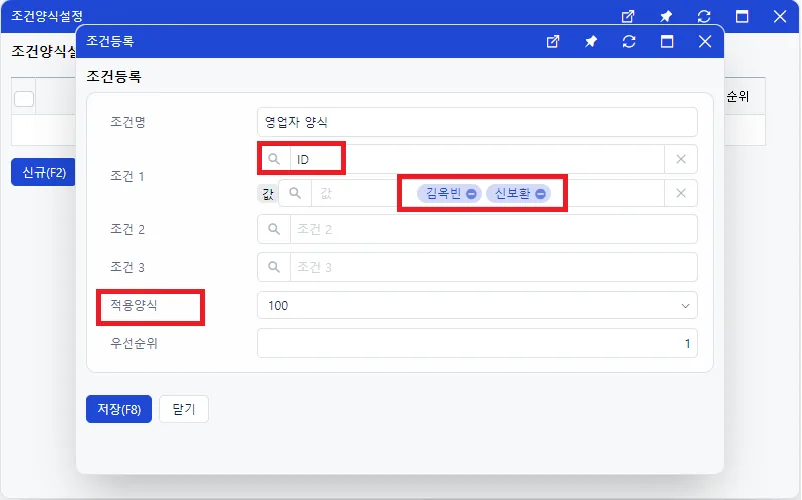Click the search icon in 조건 2 field
Image resolution: width=802 pixels, height=500 pixels.
pyautogui.click(x=274, y=229)
